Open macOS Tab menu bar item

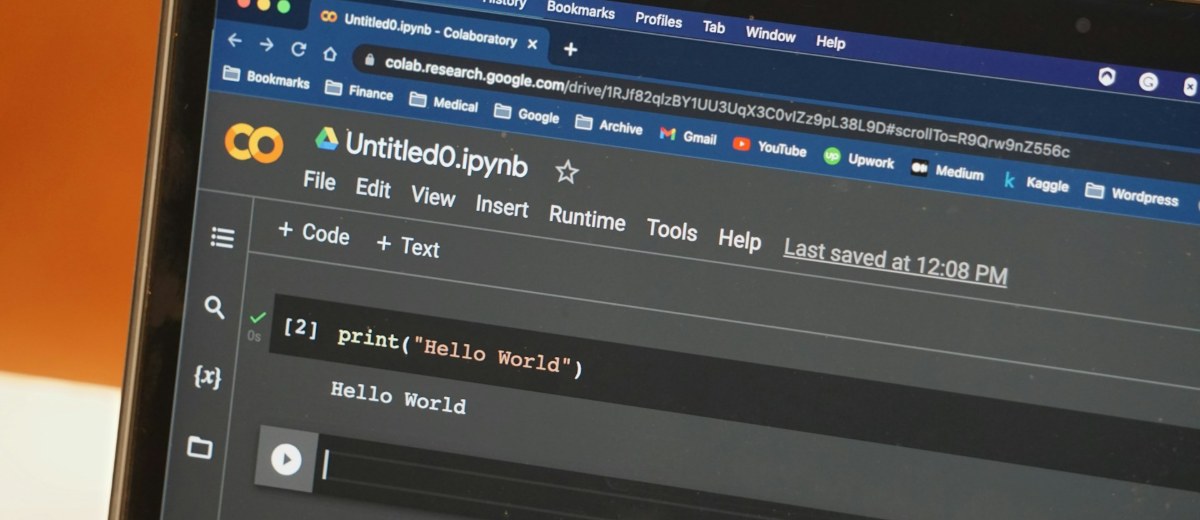714,27
